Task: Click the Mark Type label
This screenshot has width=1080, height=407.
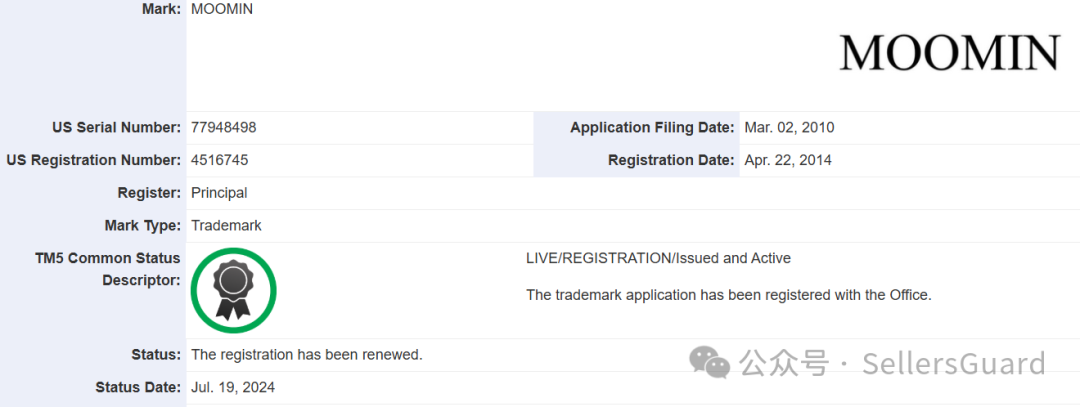Action: (143, 225)
